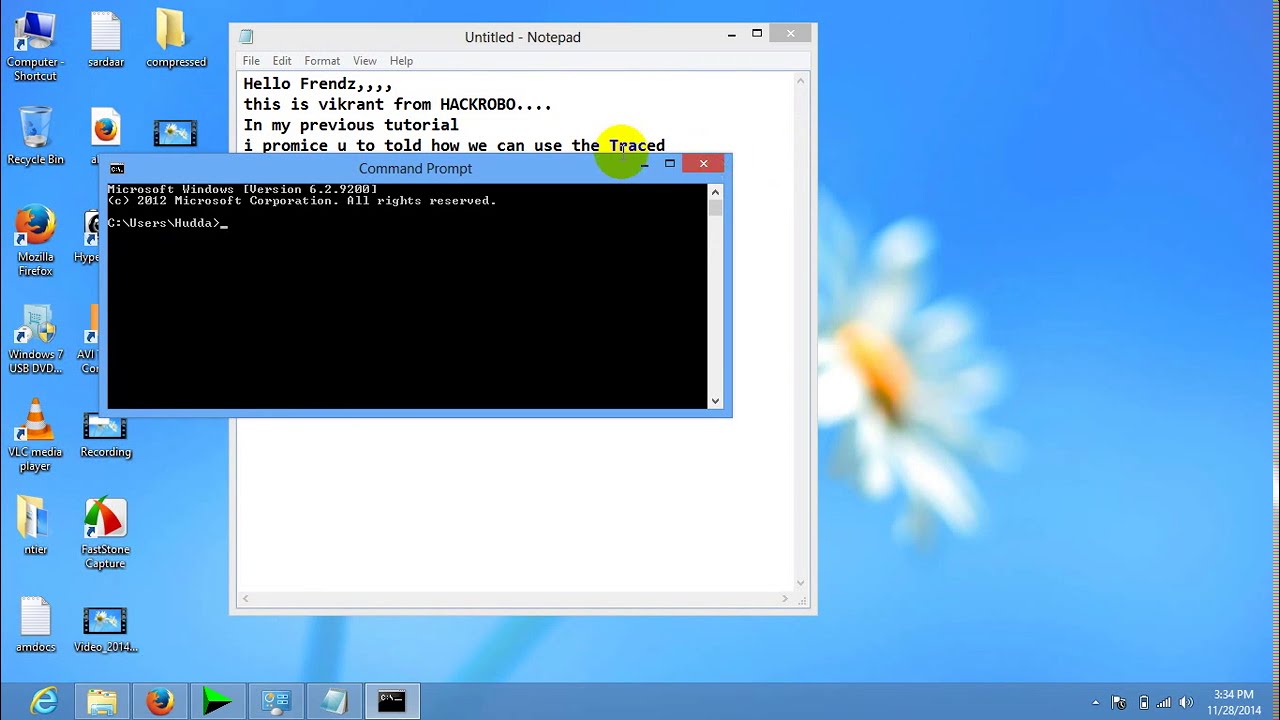Open the monitor settings taskbar icon
1280x720 pixels.
(x=276, y=701)
